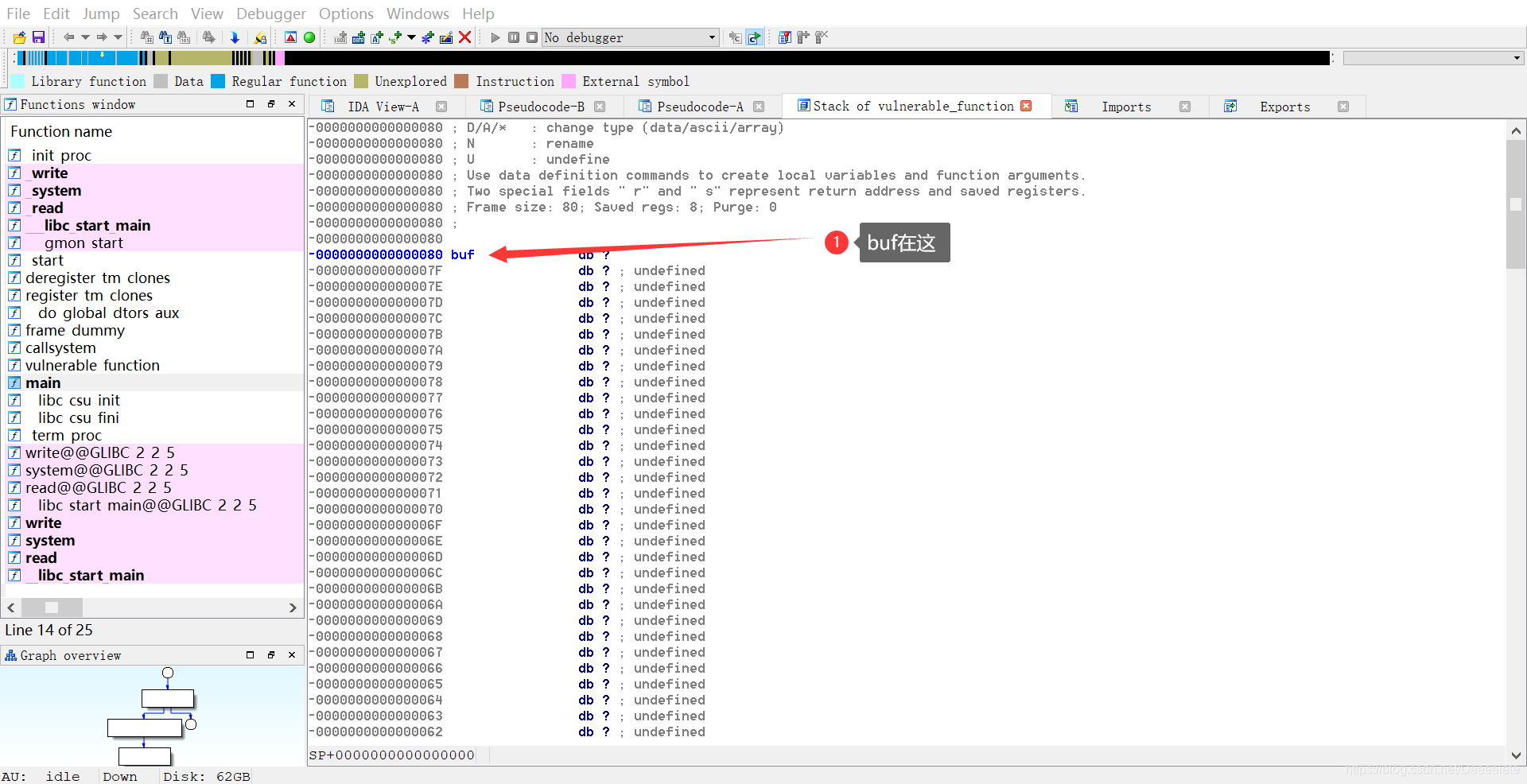This screenshot has height=784, width=1527.
Task: Click the Convert to data toolbar icon
Action: [359, 37]
